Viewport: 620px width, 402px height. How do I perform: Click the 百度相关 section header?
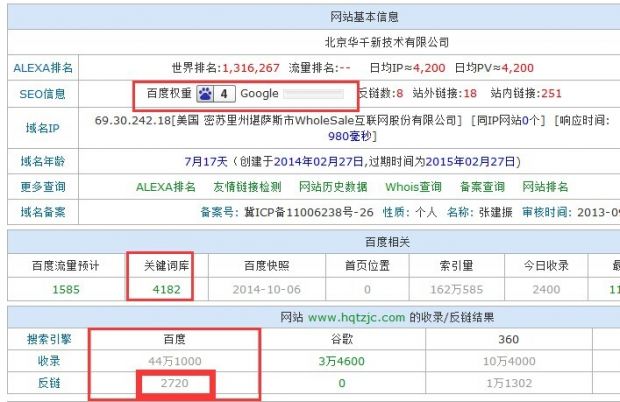(387, 242)
